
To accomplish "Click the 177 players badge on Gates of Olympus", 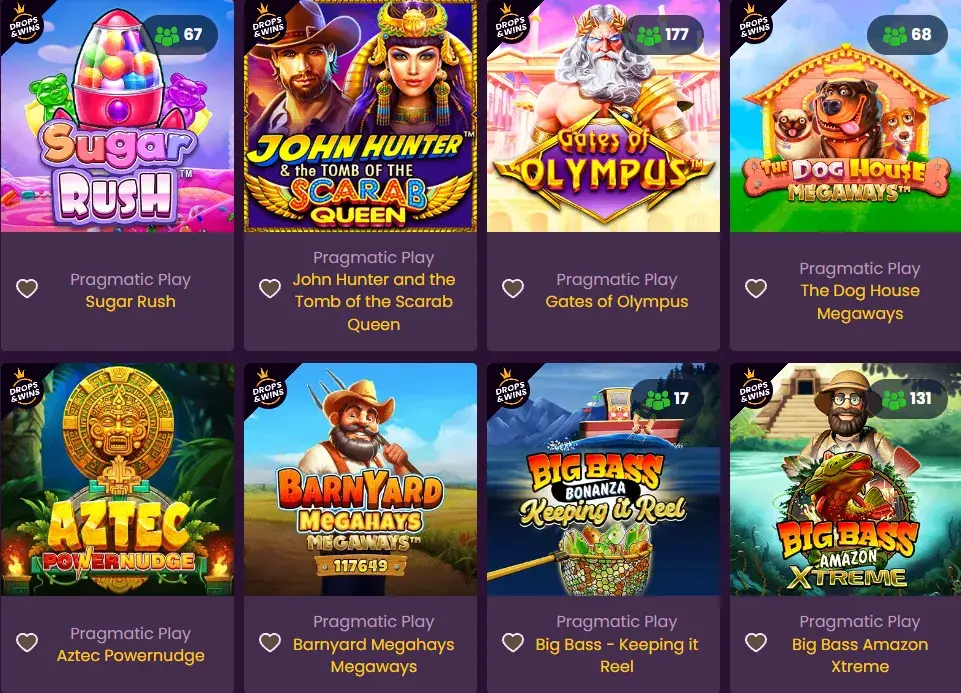I will 664,34.
